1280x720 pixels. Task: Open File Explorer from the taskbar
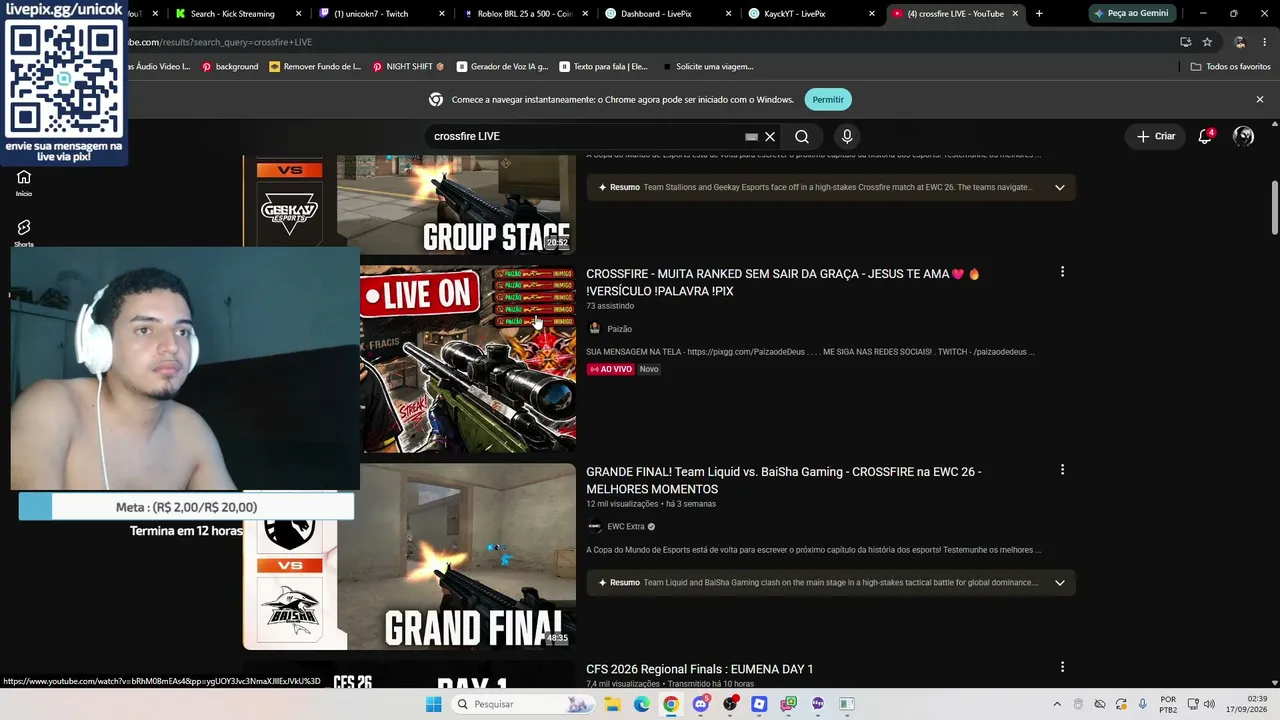(x=613, y=704)
